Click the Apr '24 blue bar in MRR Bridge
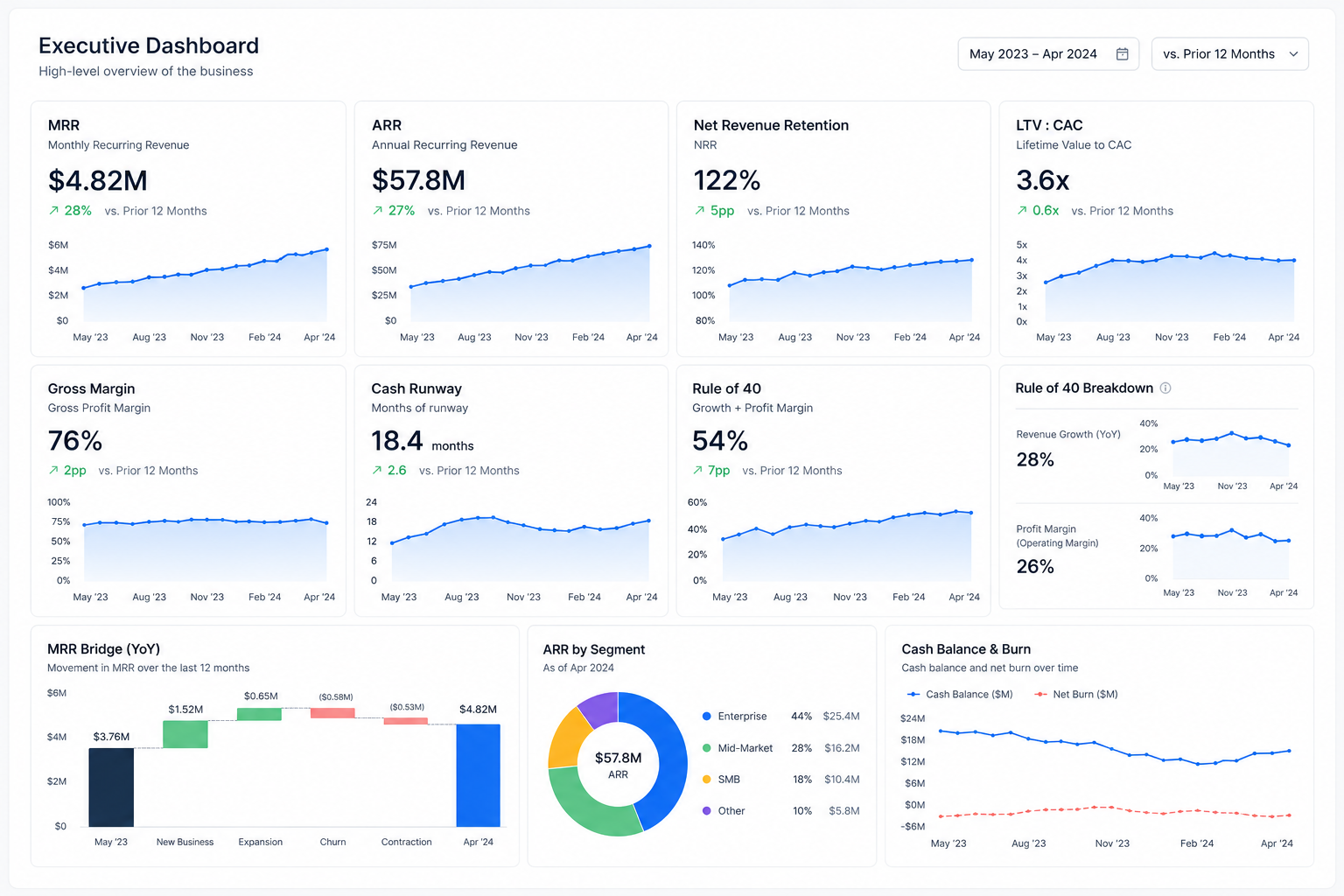This screenshot has width=1344, height=896. (x=478, y=775)
